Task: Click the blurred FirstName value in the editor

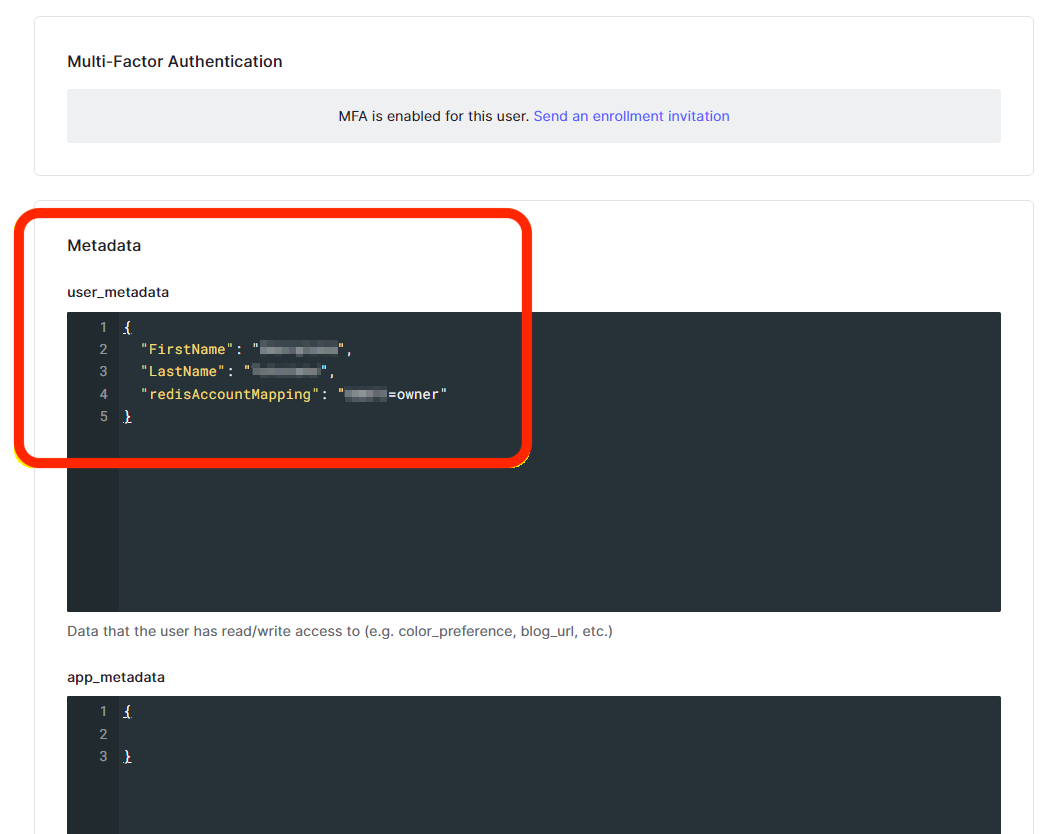Action: 299,349
